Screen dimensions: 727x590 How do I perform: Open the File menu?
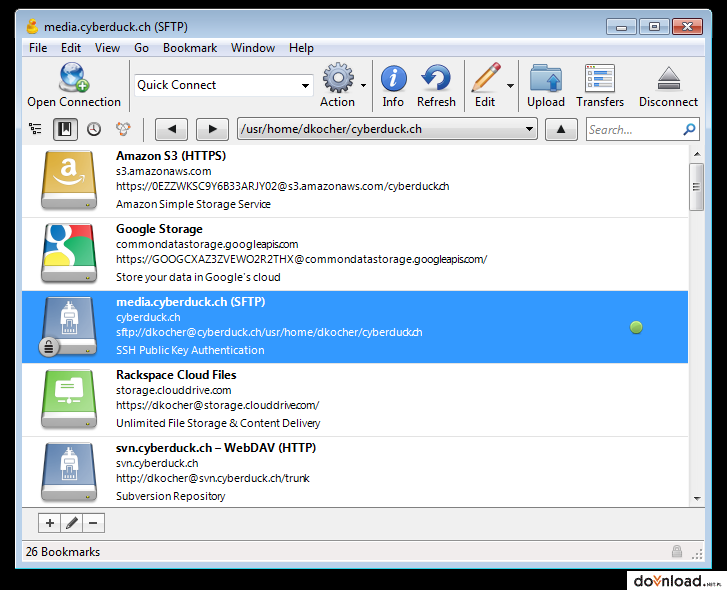[38, 48]
